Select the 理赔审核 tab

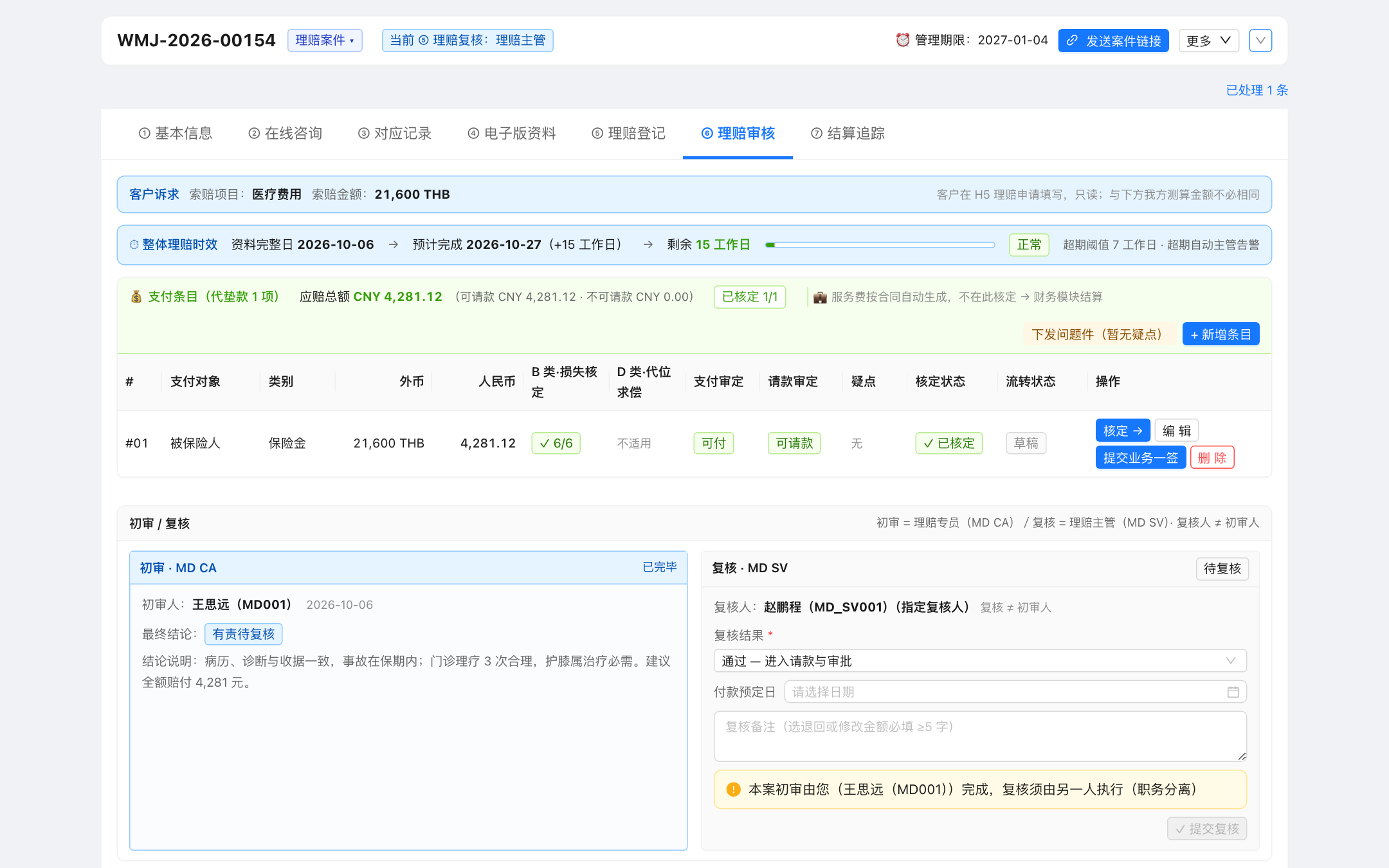pyautogui.click(x=738, y=133)
